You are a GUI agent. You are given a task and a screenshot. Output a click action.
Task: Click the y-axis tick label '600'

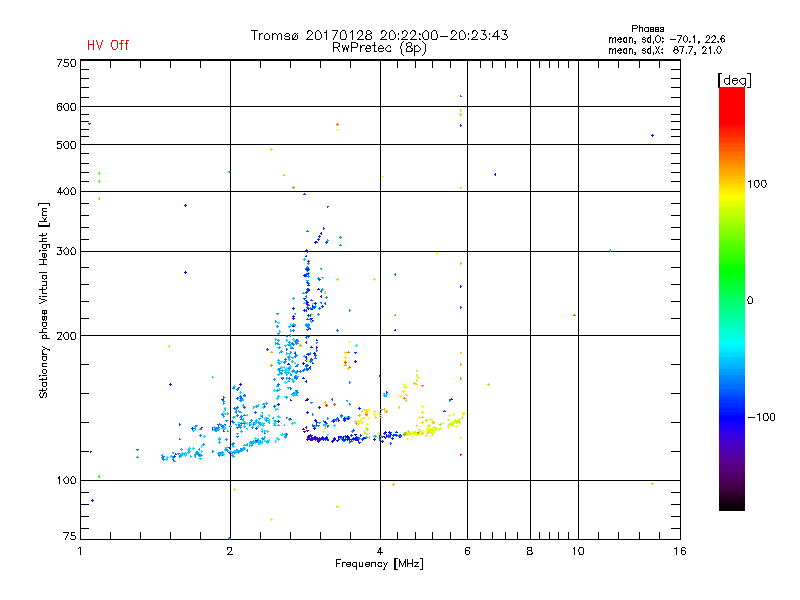[66, 107]
